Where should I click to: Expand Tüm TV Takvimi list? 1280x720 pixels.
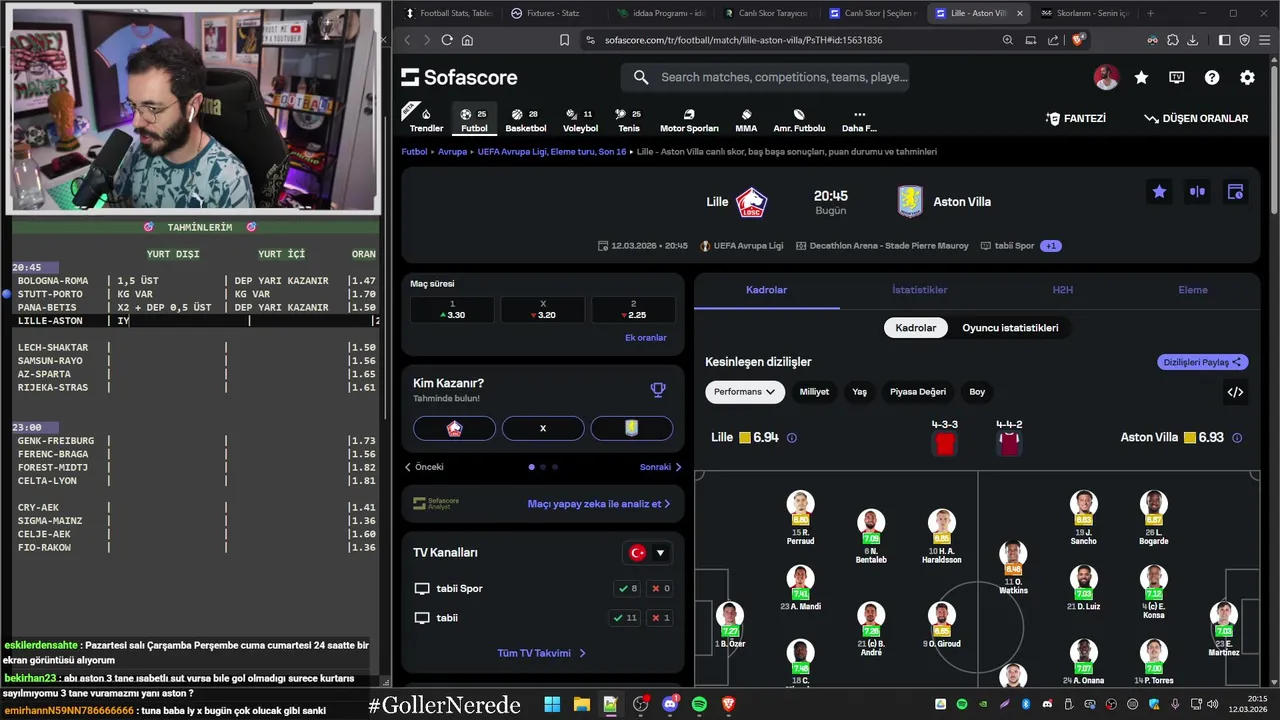click(x=542, y=653)
